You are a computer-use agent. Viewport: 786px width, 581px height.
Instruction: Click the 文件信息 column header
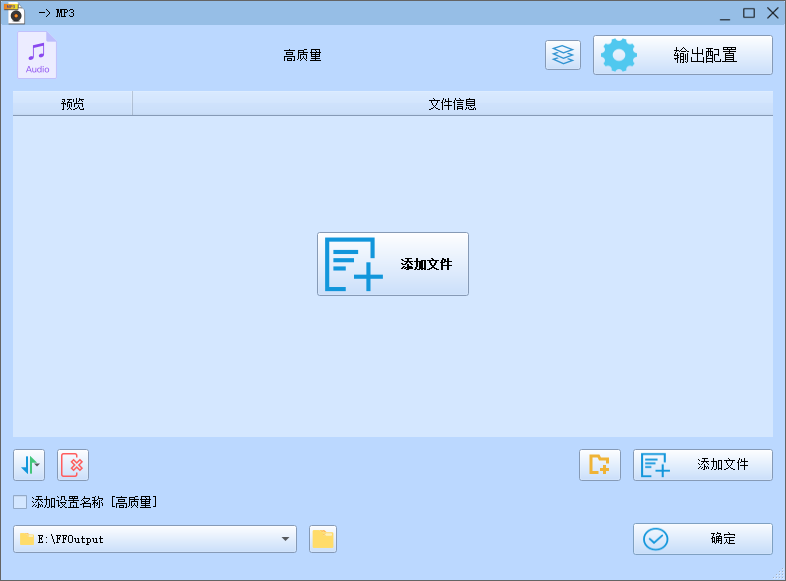pyautogui.click(x=452, y=104)
